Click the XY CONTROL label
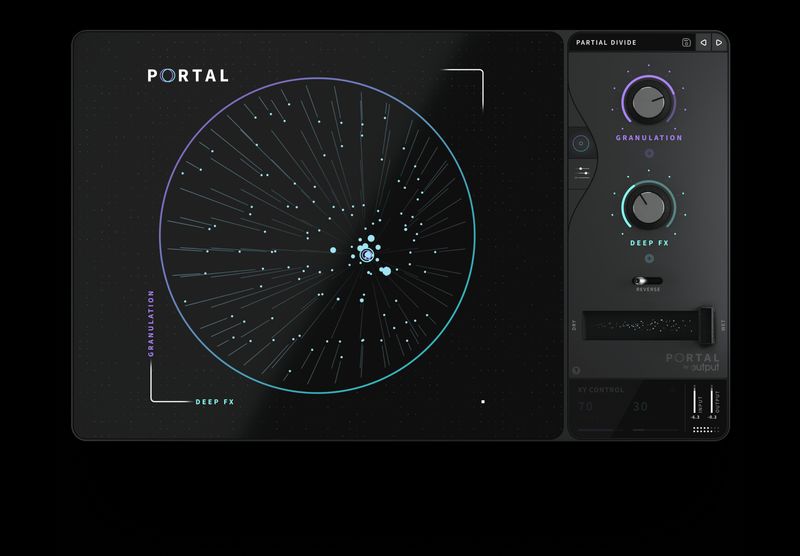The image size is (800, 556). click(x=601, y=390)
